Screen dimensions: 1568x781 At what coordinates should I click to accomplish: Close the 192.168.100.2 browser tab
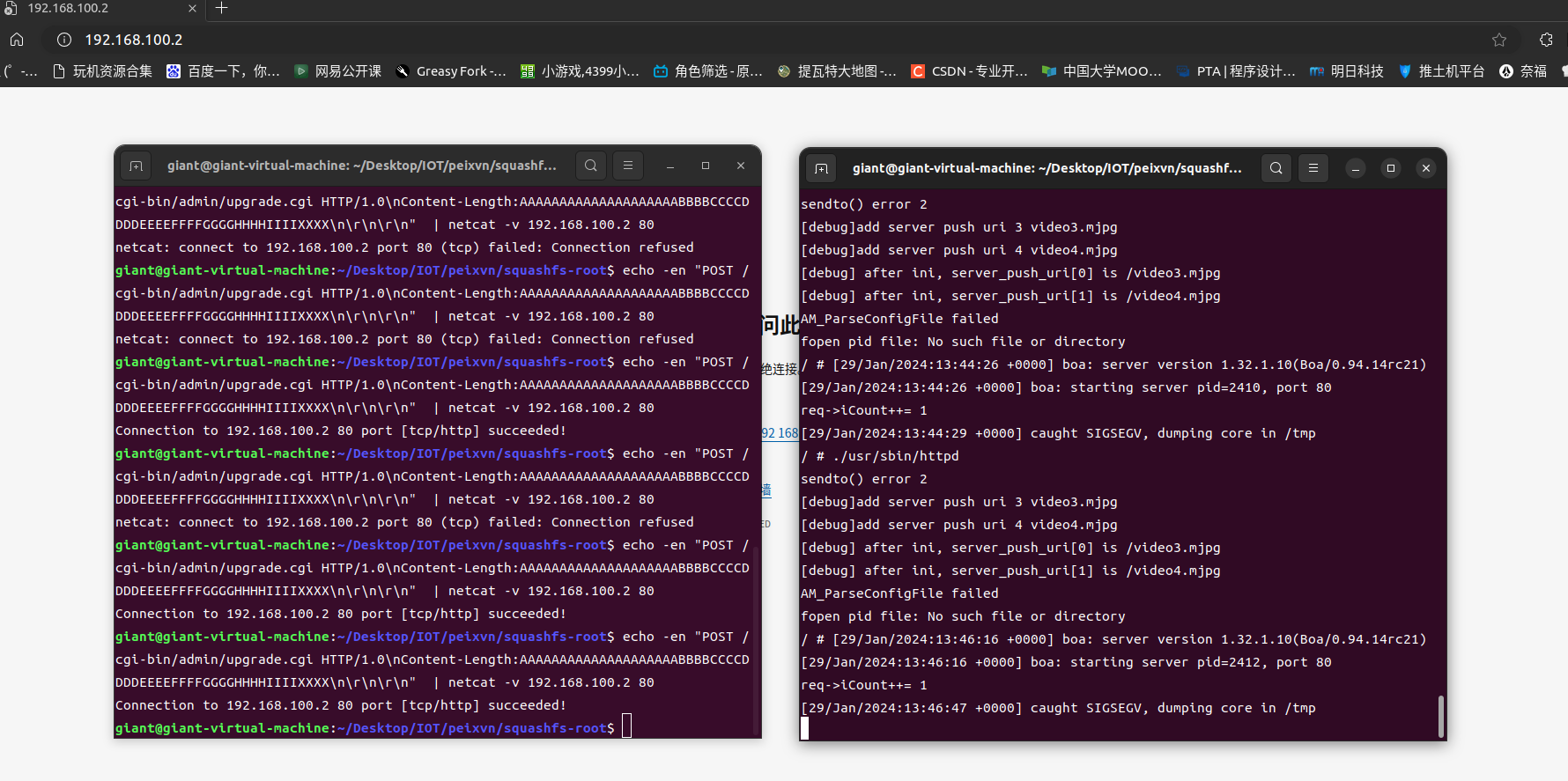pos(192,8)
